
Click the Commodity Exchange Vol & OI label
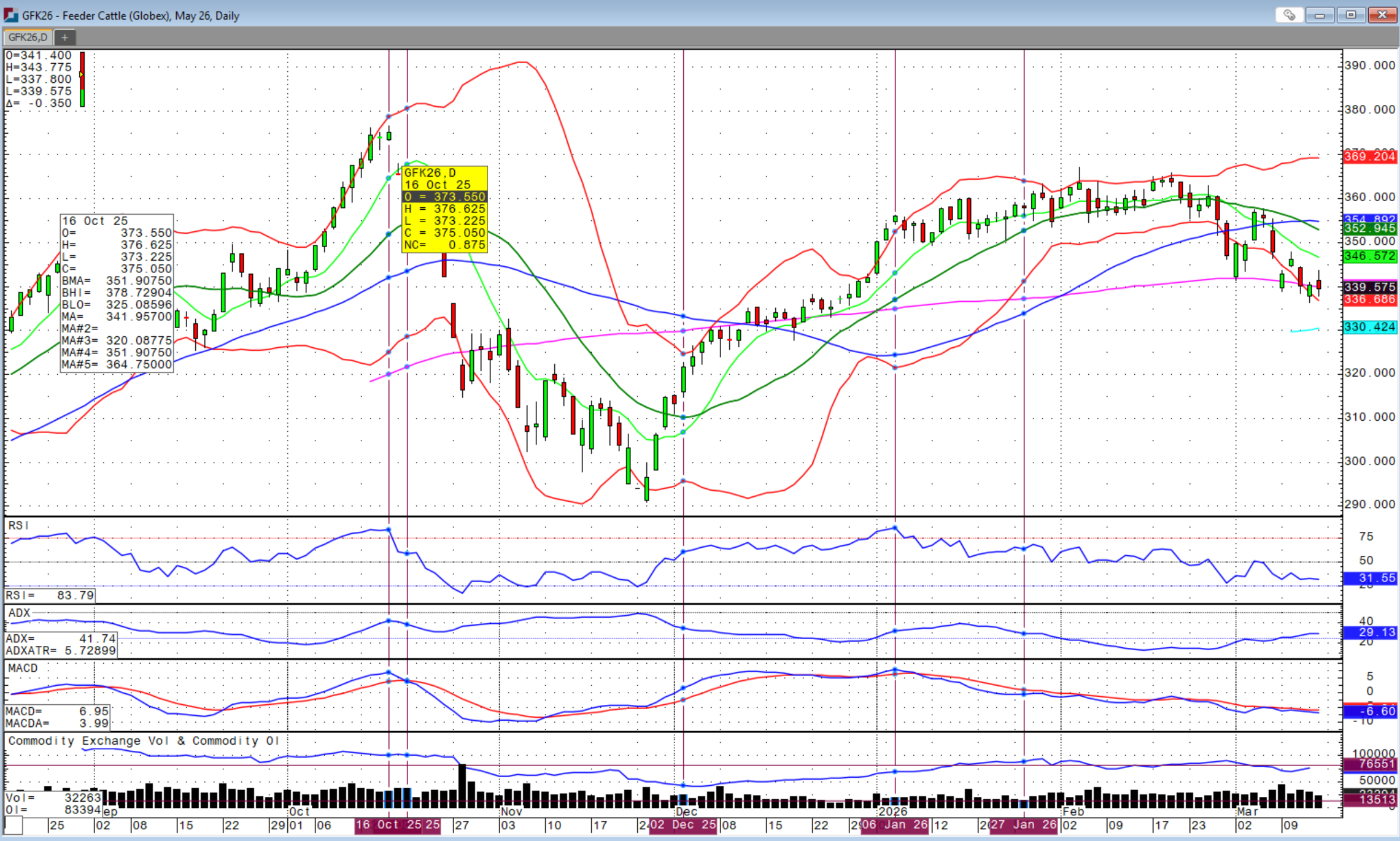(144, 741)
